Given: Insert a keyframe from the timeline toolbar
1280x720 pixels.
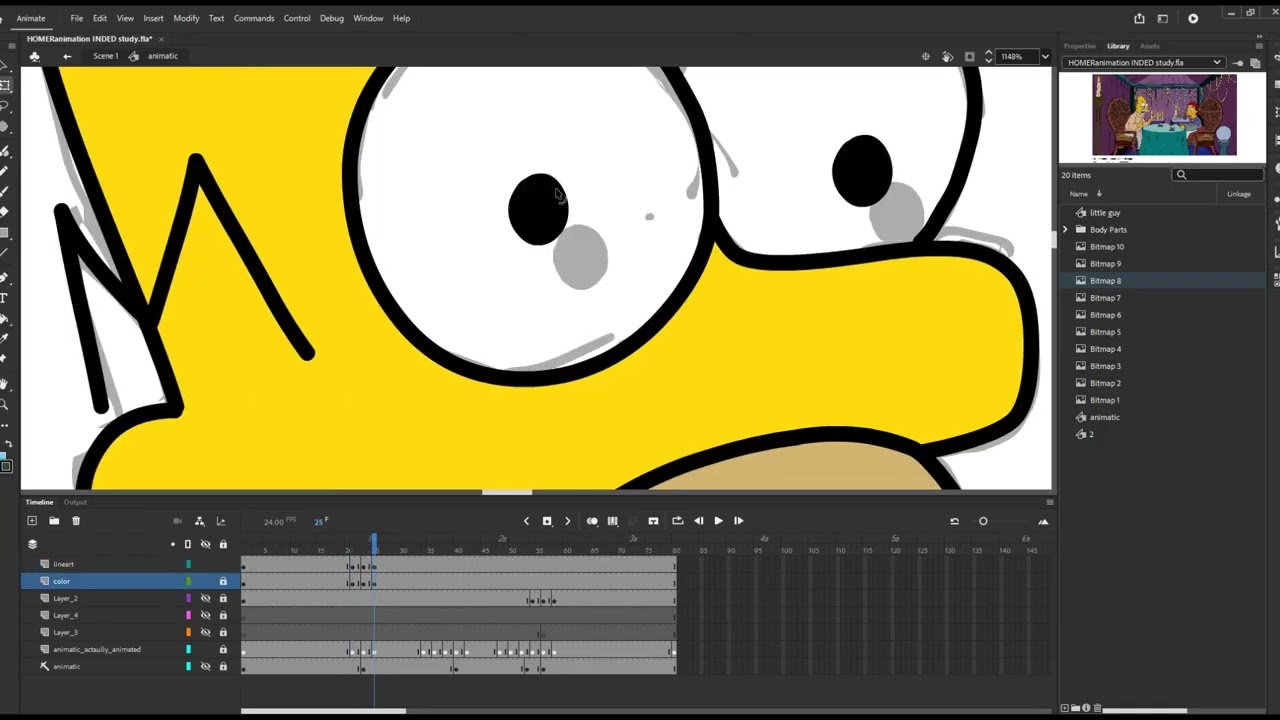Looking at the screenshot, I should pyautogui.click(x=547, y=521).
